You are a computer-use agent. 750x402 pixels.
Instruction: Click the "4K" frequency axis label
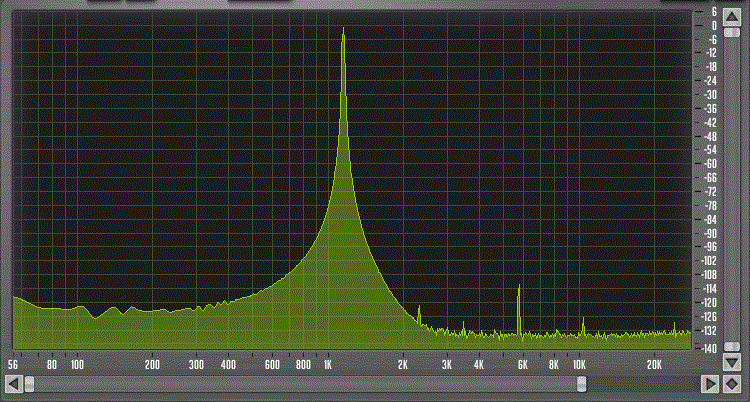click(x=478, y=365)
